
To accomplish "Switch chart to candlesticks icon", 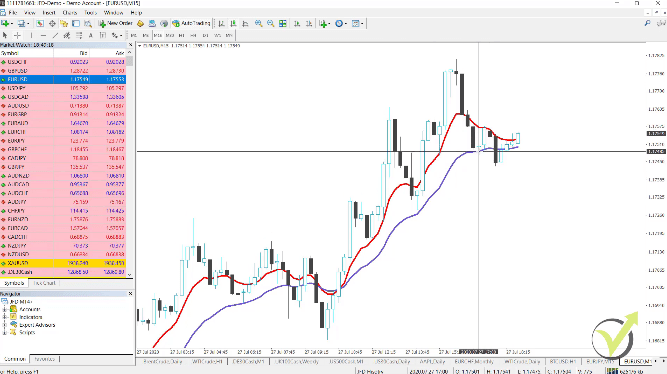I will (233, 23).
